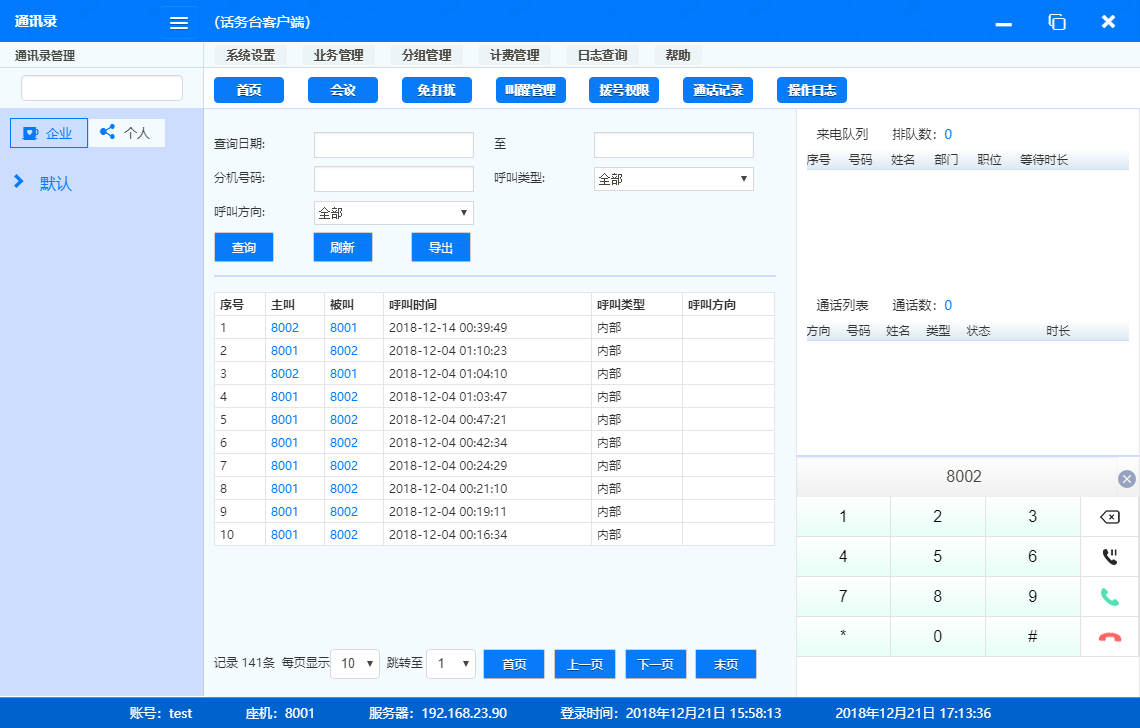Click caller 8002 in record row 1
The width and height of the screenshot is (1140, 728).
(285, 328)
